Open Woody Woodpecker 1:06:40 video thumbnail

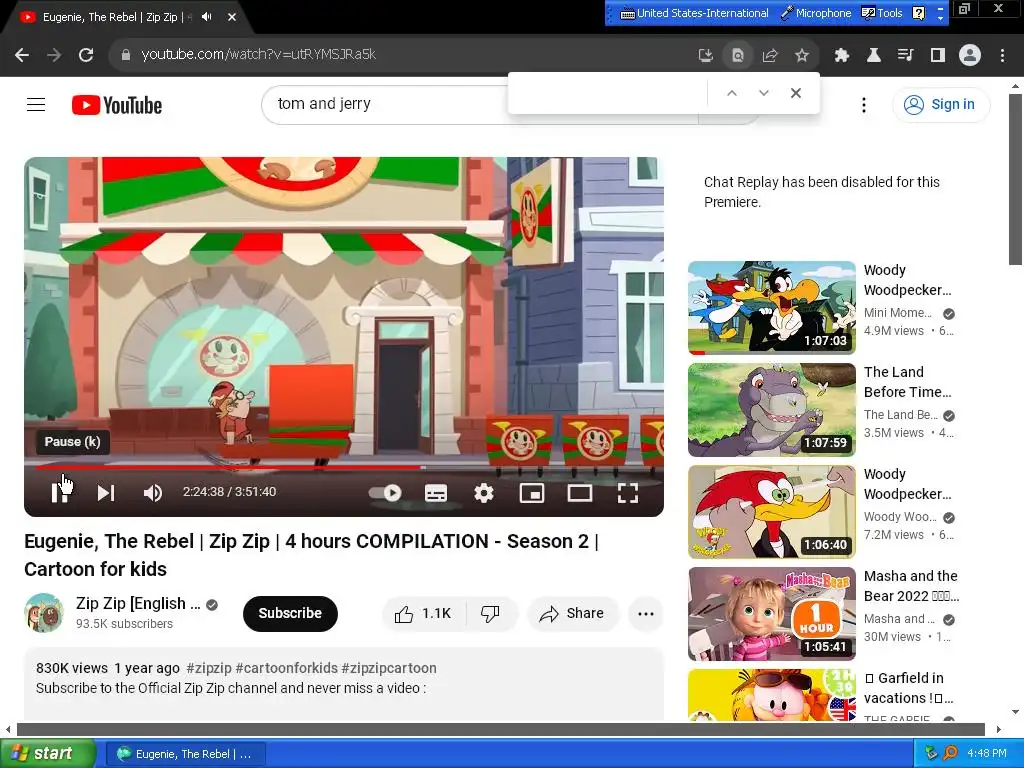pos(772,511)
